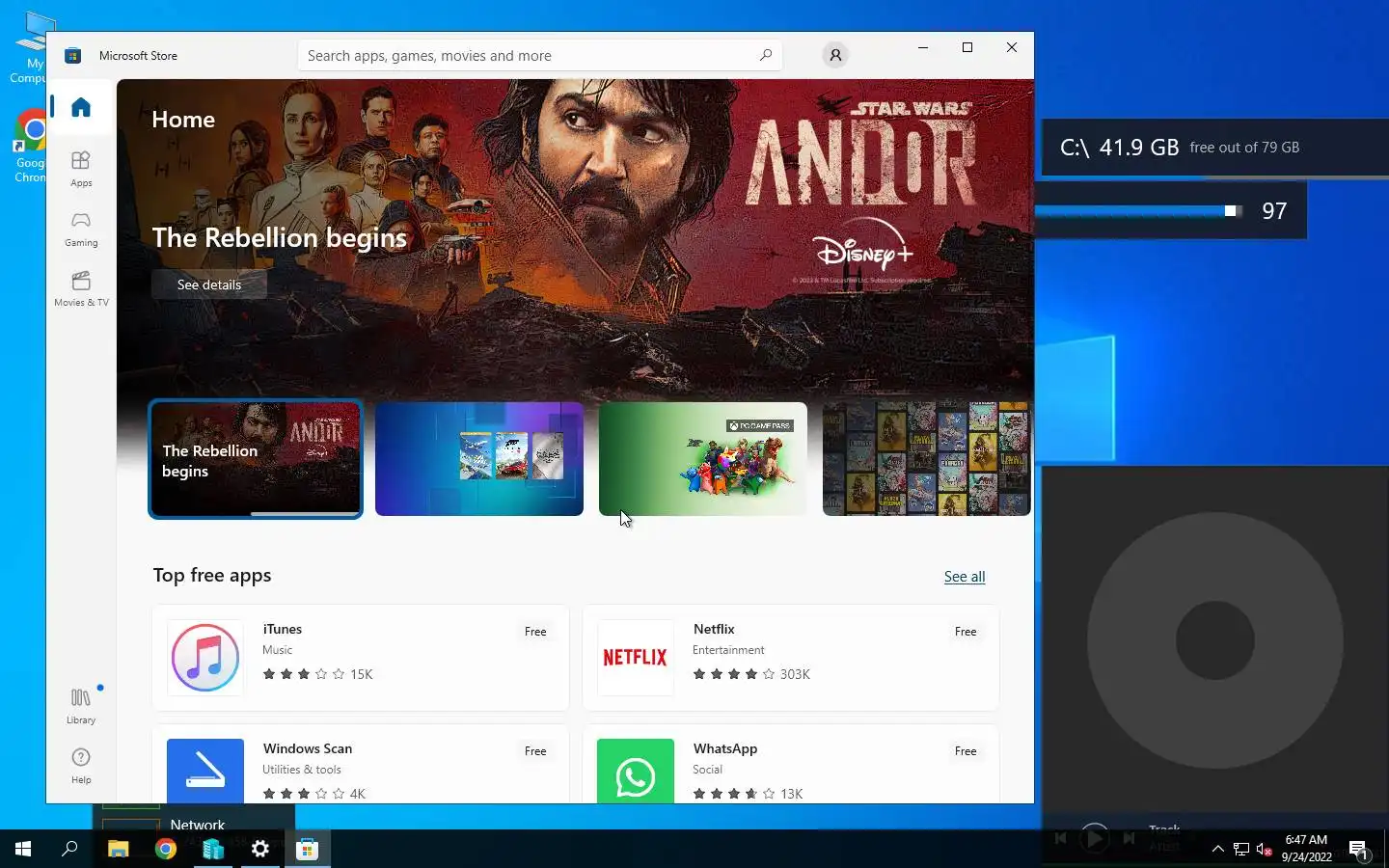This screenshot has width=1389, height=868.
Task: Open Google Chrome from the taskbar
Action: (166, 849)
